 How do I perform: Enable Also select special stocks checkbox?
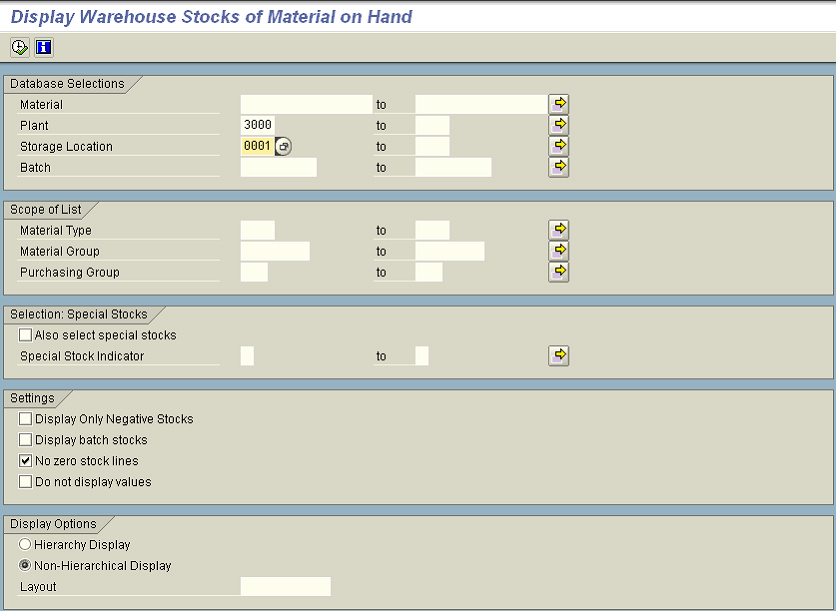(x=26, y=335)
